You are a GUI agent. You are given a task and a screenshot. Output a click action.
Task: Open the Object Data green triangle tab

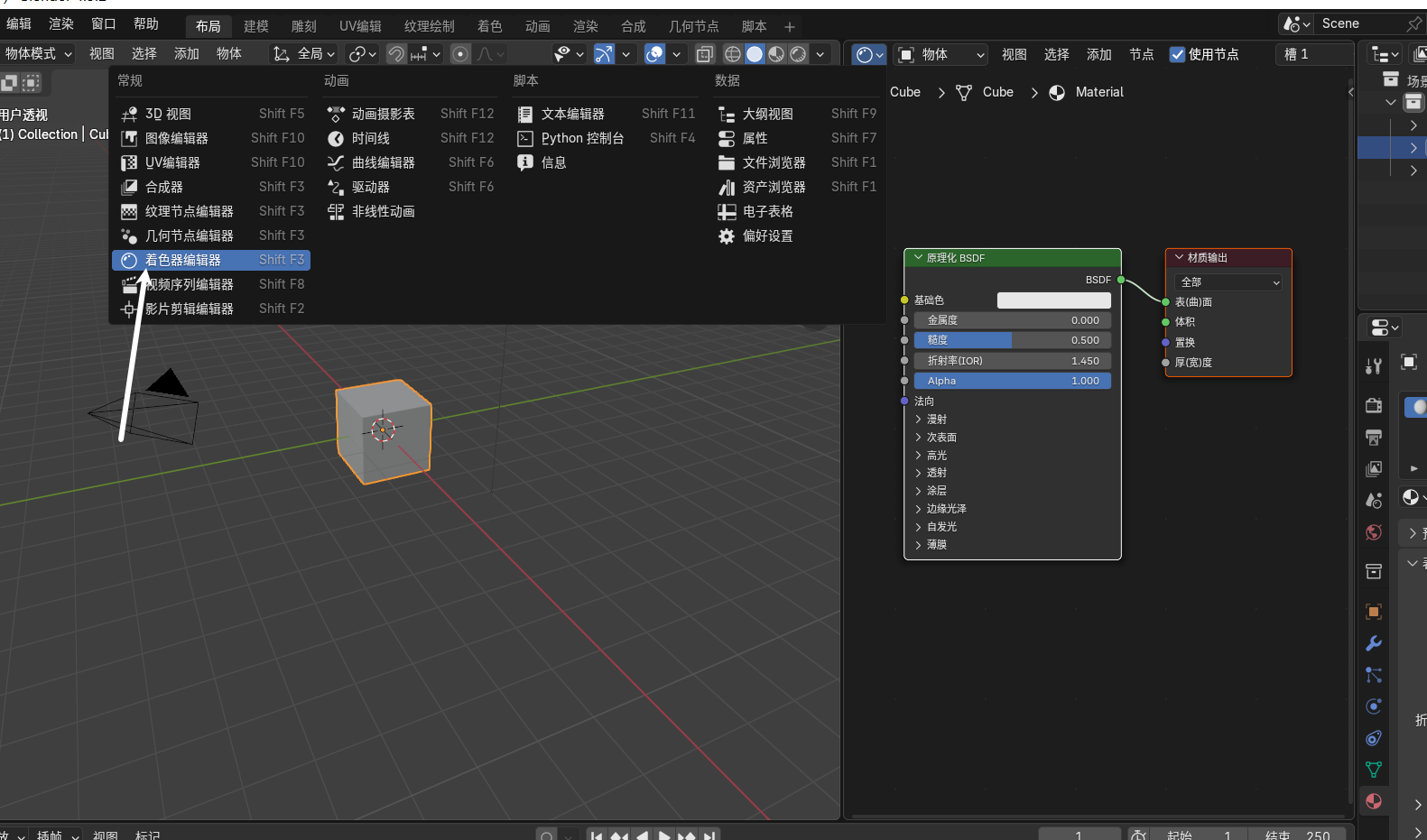coord(1374,770)
